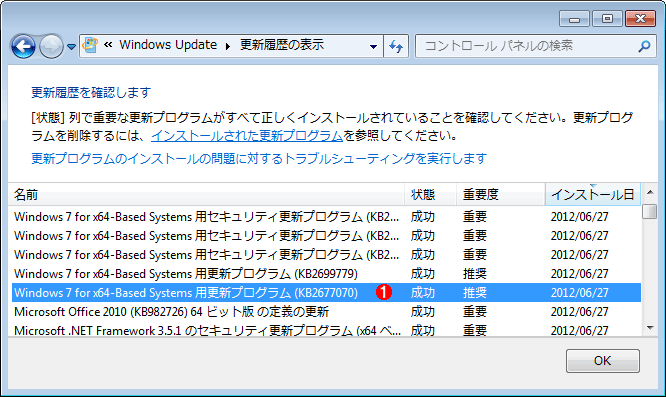Select the highlighted KB2677070 update row
The image size is (666, 397).
click(326, 293)
